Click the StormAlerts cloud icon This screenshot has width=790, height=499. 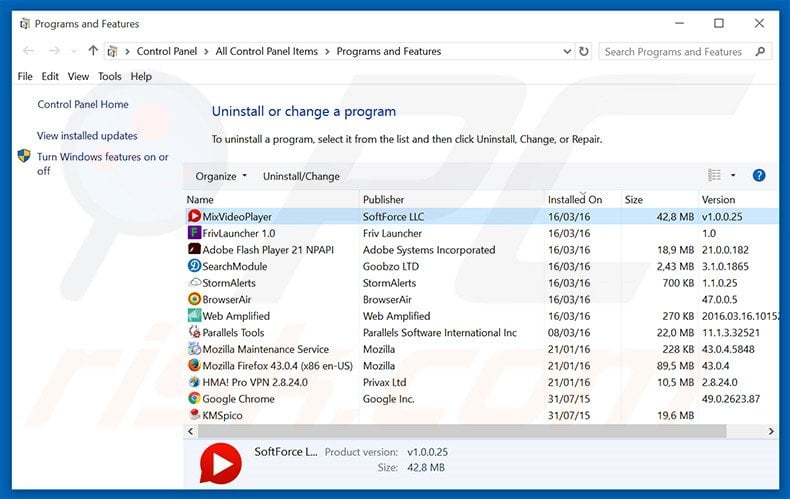194,282
